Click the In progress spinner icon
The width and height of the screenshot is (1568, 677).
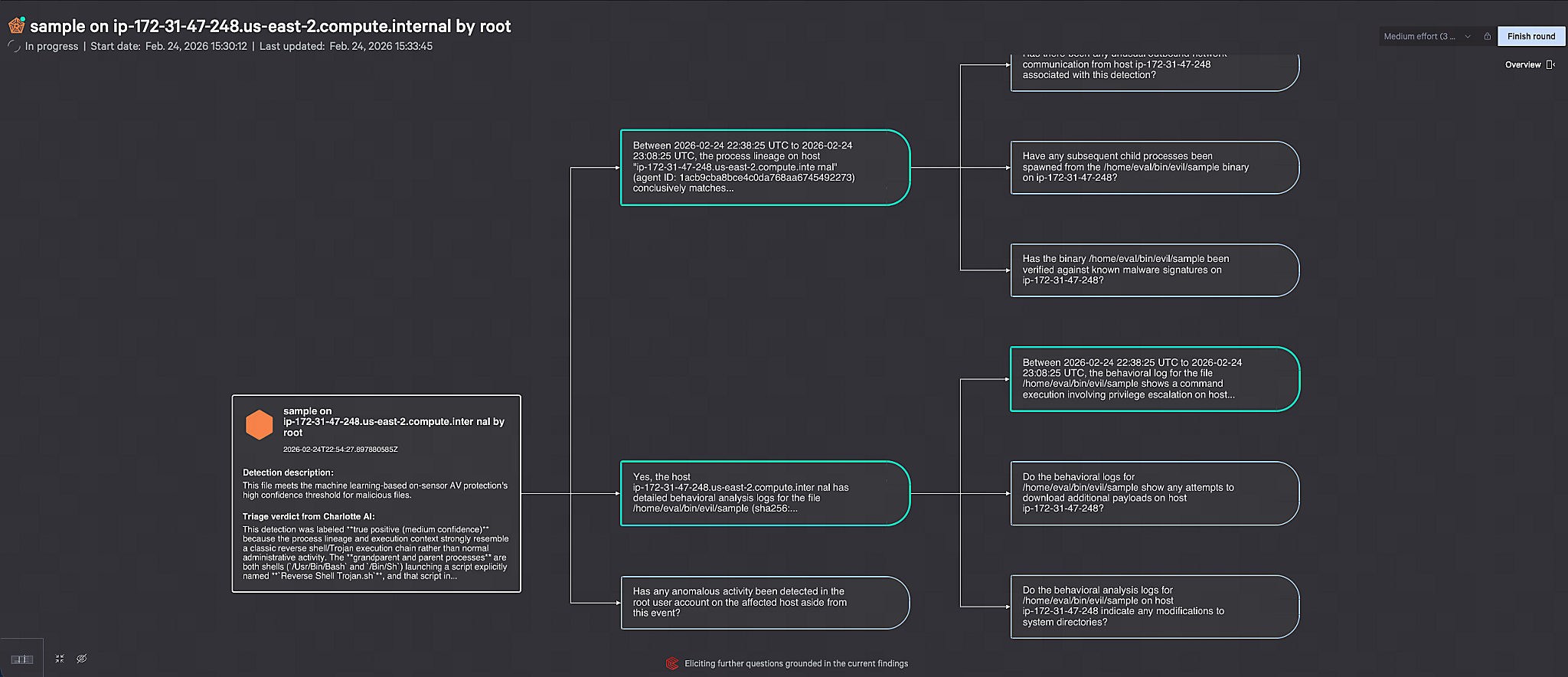click(x=14, y=46)
